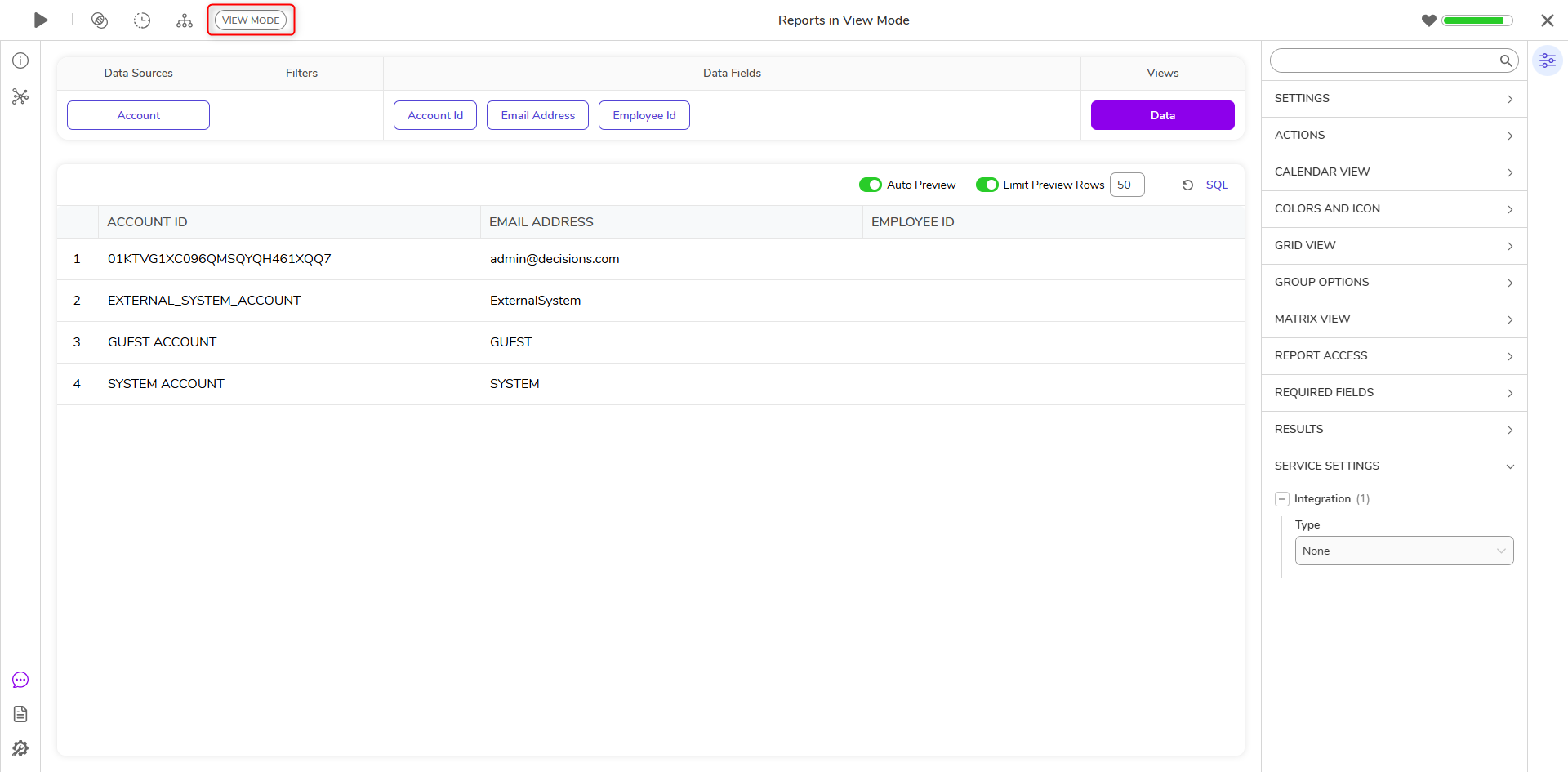Expand the COLORS AND ICON section
The image size is (1568, 772).
pos(1393,209)
